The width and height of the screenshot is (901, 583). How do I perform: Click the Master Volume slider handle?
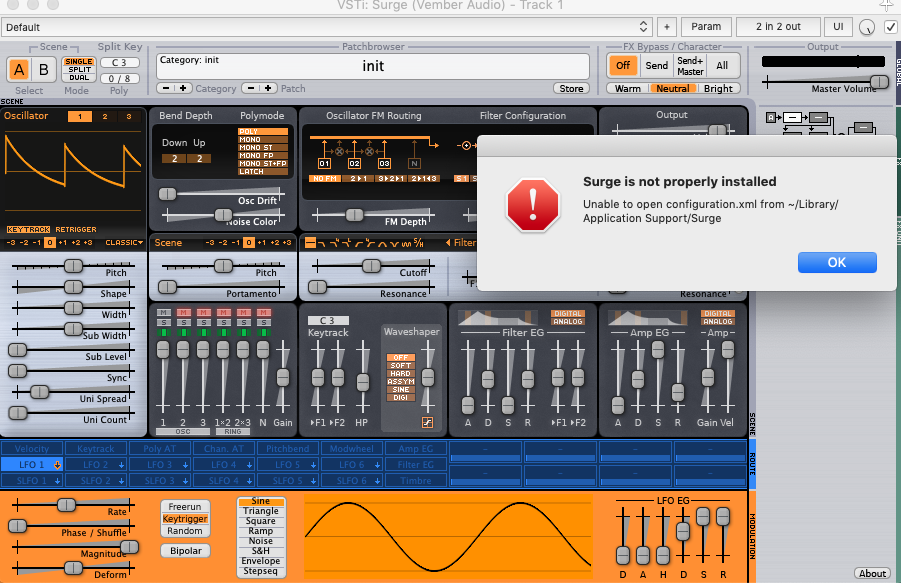click(879, 82)
